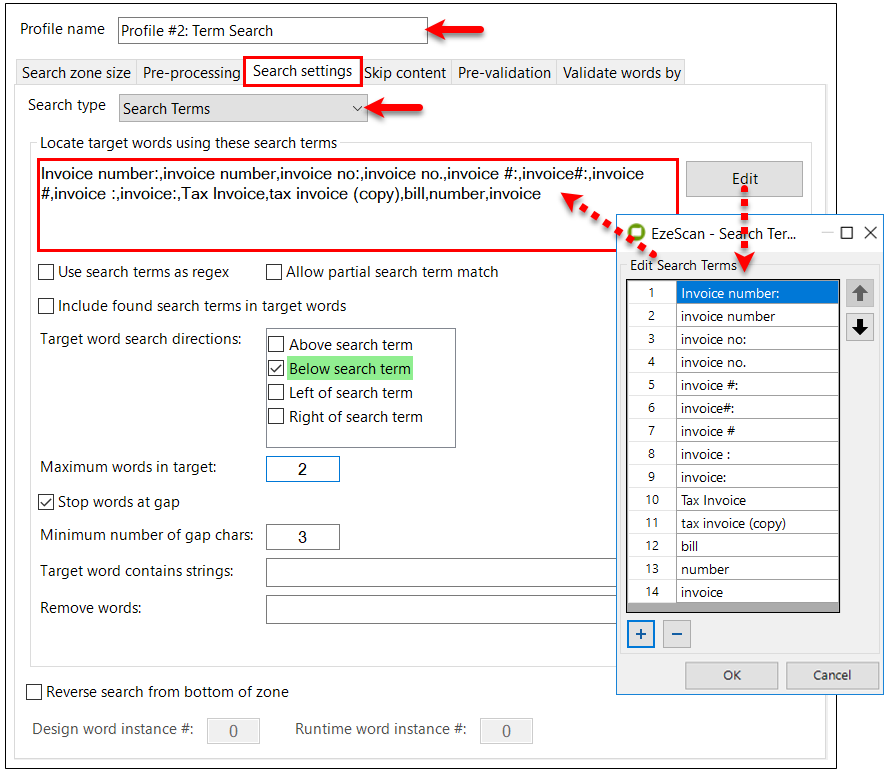Add new search term with plus icon
Screen dimensions: 887x769
641,634
